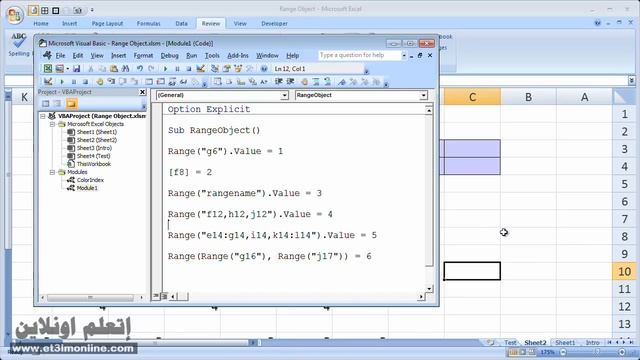Close the Project - VBAProject panel
This screenshot has width=640, height=360.
click(x=142, y=92)
